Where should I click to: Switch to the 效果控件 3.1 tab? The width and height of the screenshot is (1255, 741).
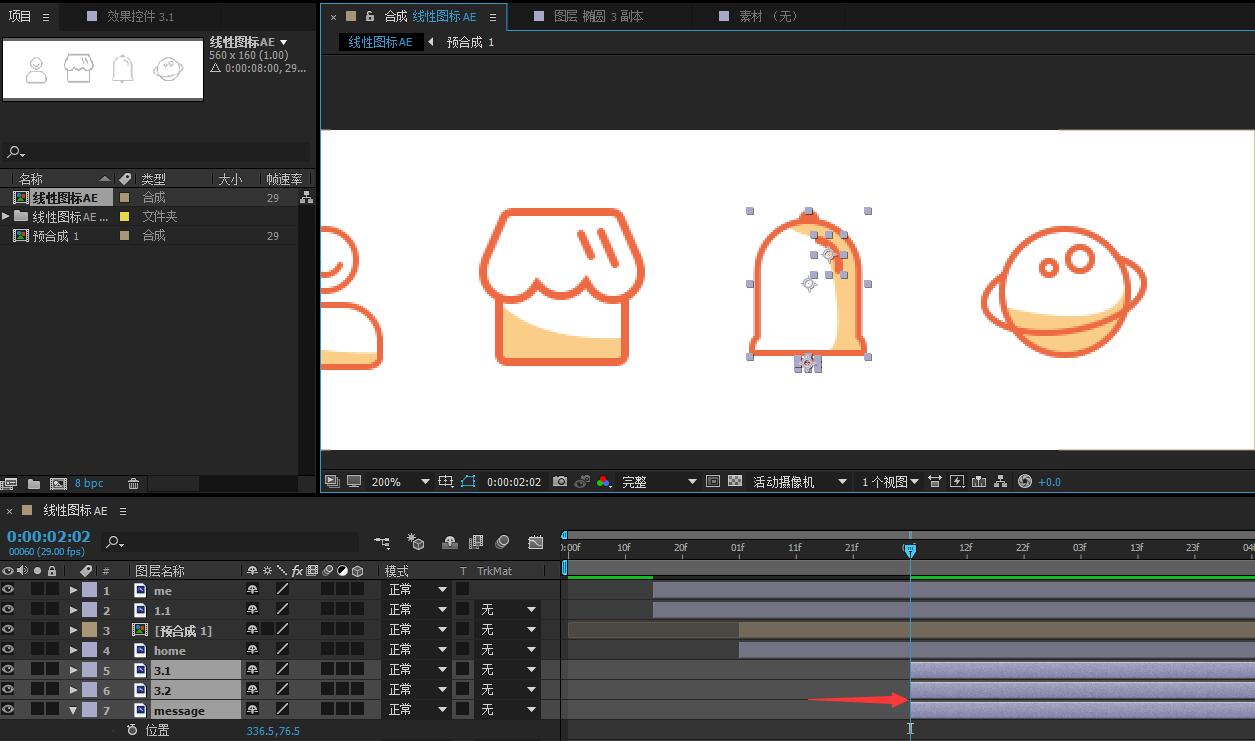point(140,16)
